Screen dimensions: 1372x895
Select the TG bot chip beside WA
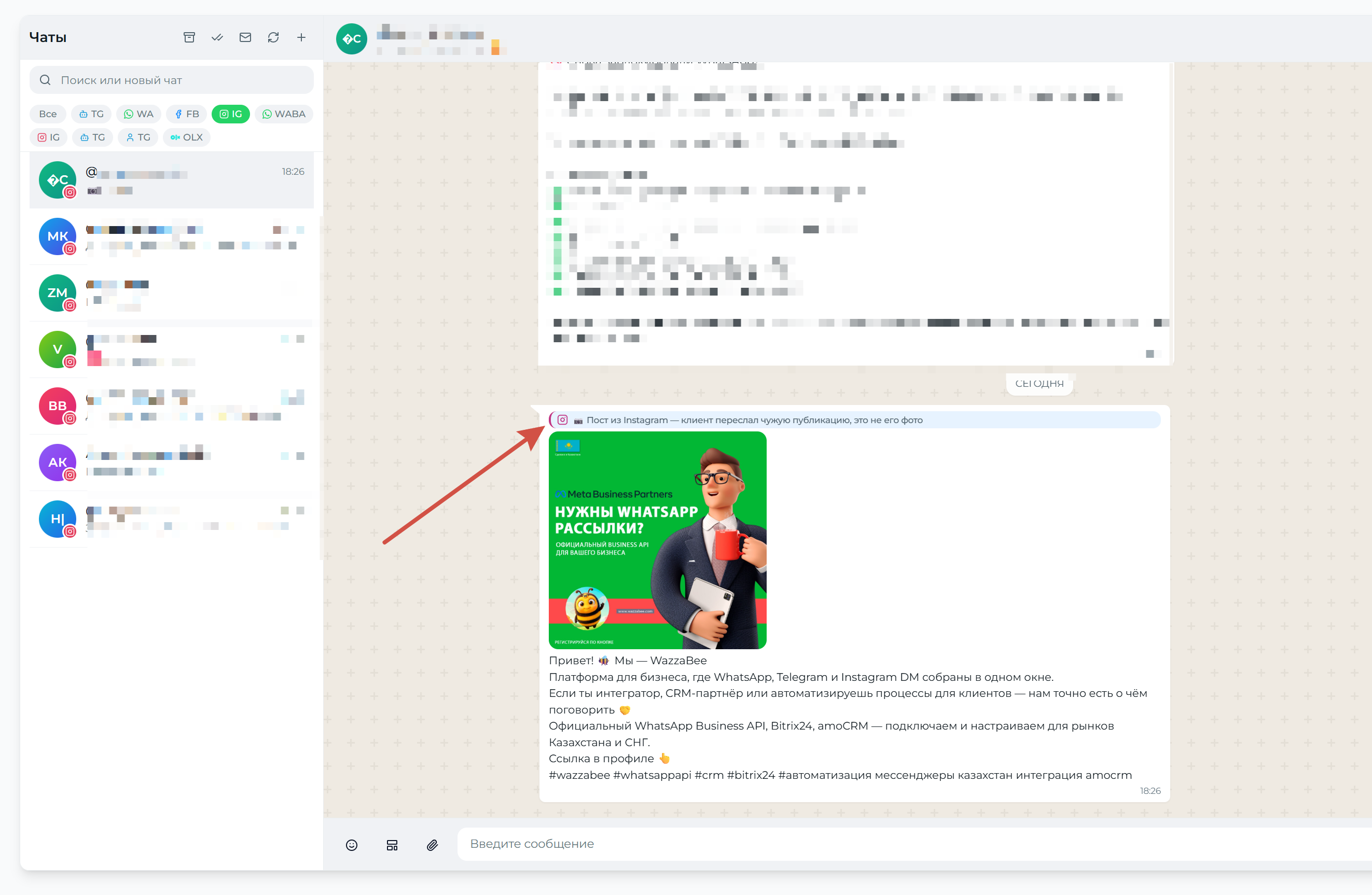click(x=92, y=114)
